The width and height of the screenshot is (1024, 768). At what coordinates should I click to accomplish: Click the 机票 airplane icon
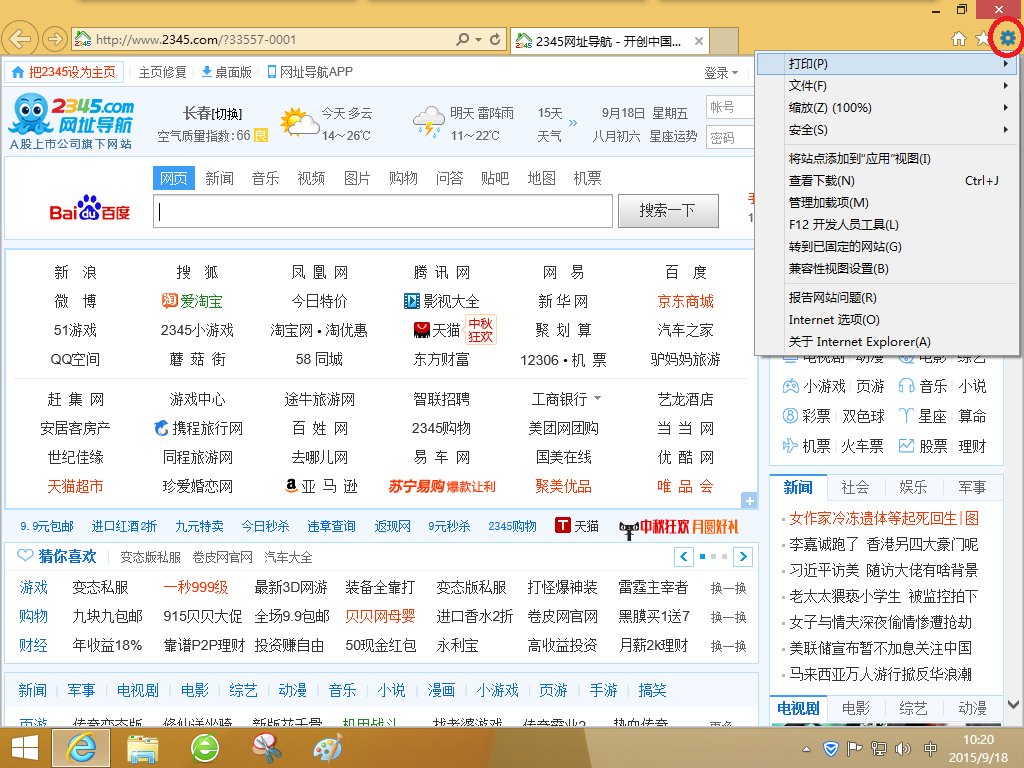click(790, 444)
